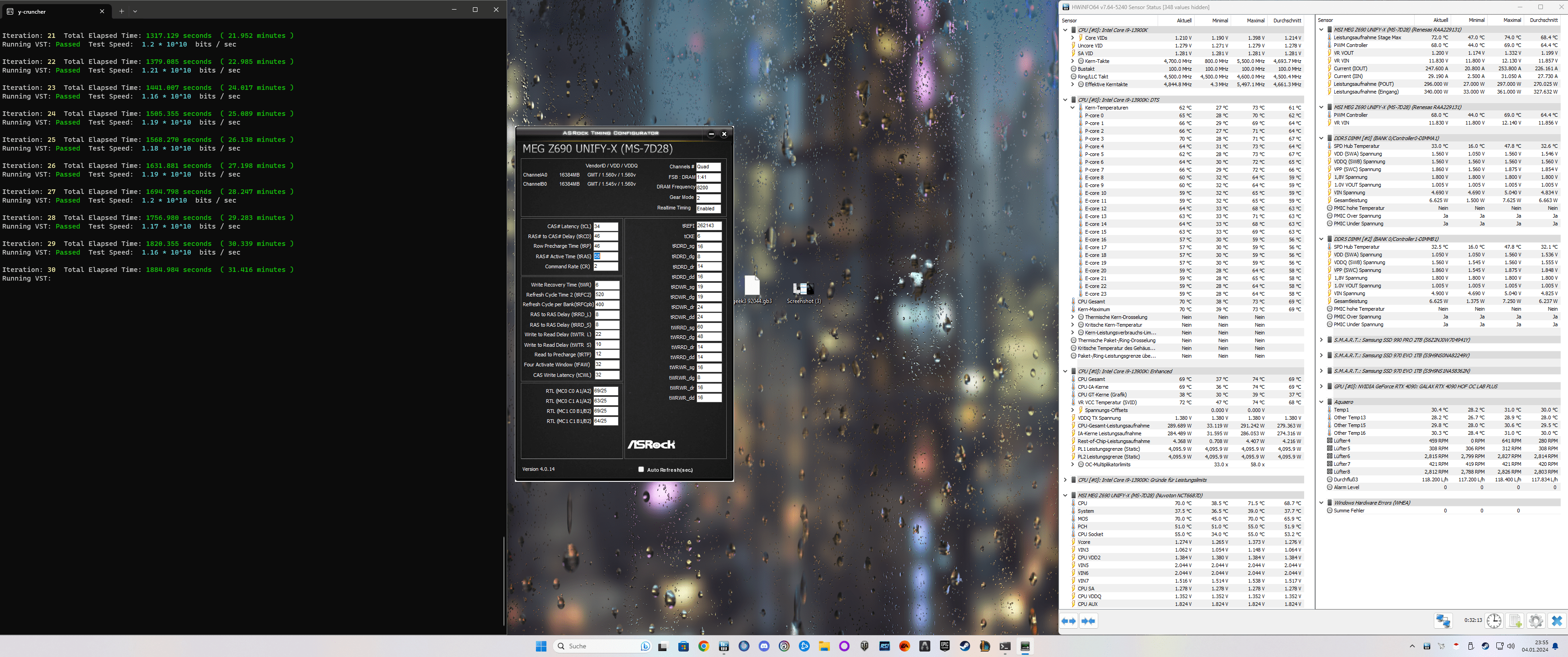
Task: Collapse the Kern-Temperaturen tree node
Action: tap(1073, 108)
